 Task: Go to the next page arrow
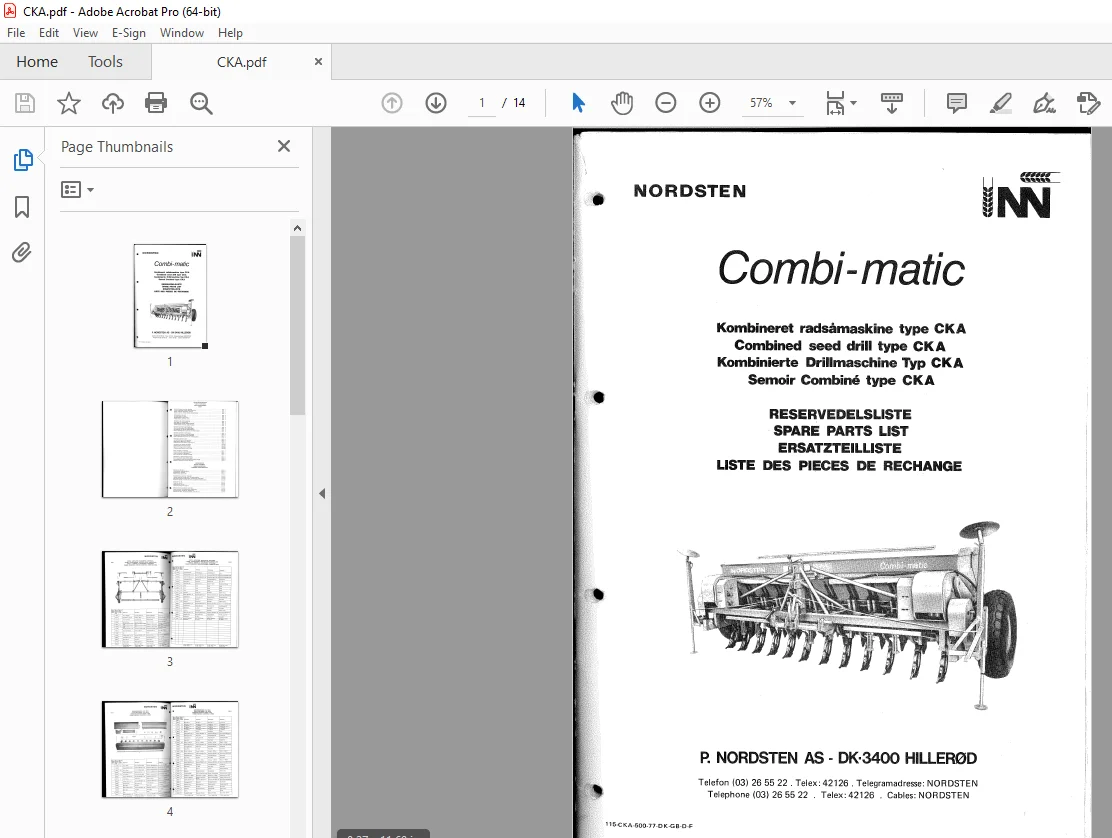436,103
